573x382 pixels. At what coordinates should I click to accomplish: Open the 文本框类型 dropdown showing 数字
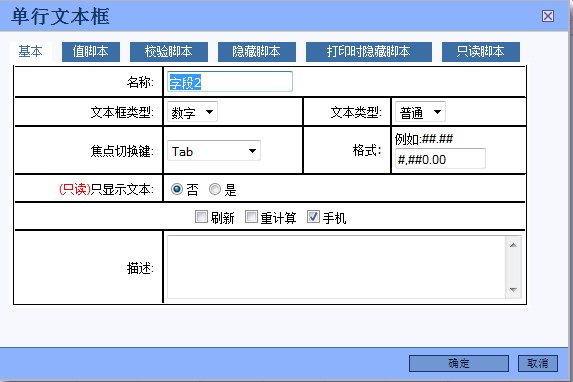pos(192,112)
